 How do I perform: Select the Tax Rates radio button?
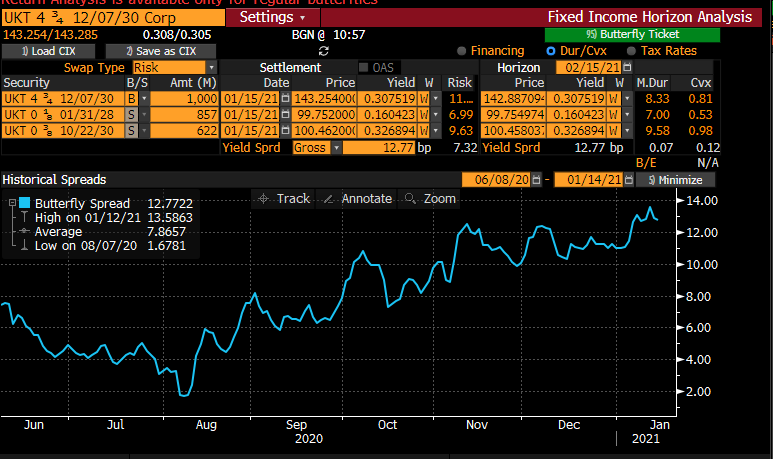point(631,51)
